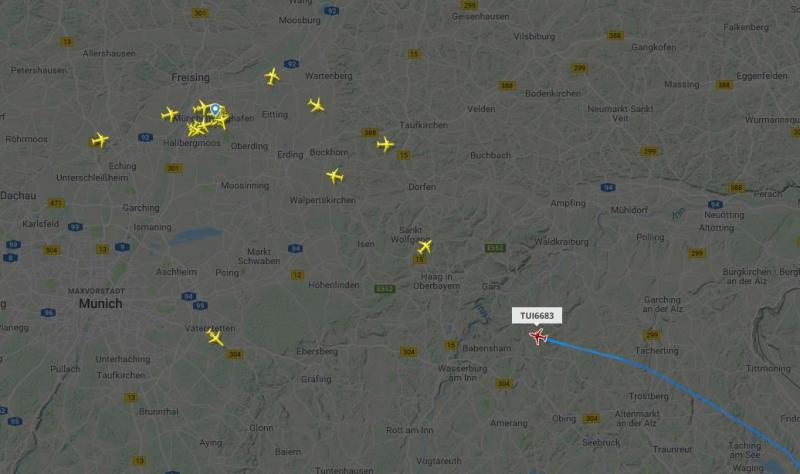Click the Munich city label
800x474 pixels.
point(101,304)
